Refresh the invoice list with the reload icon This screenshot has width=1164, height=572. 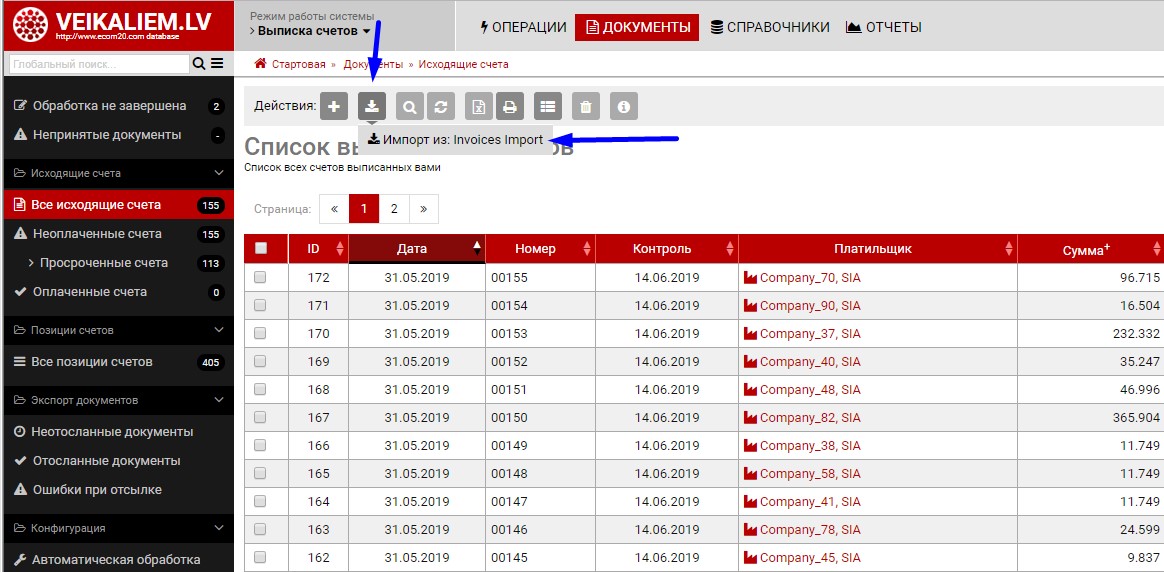[440, 107]
